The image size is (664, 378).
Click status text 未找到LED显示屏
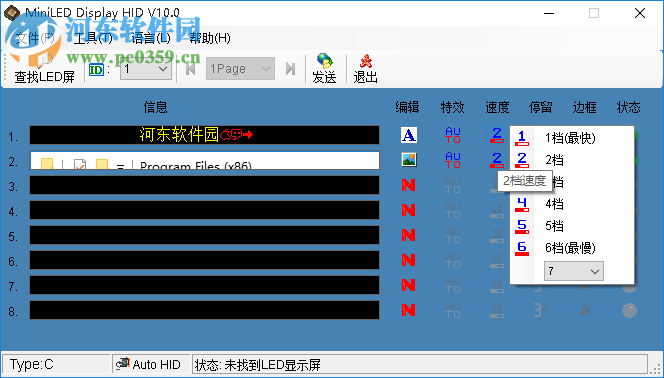point(272,364)
